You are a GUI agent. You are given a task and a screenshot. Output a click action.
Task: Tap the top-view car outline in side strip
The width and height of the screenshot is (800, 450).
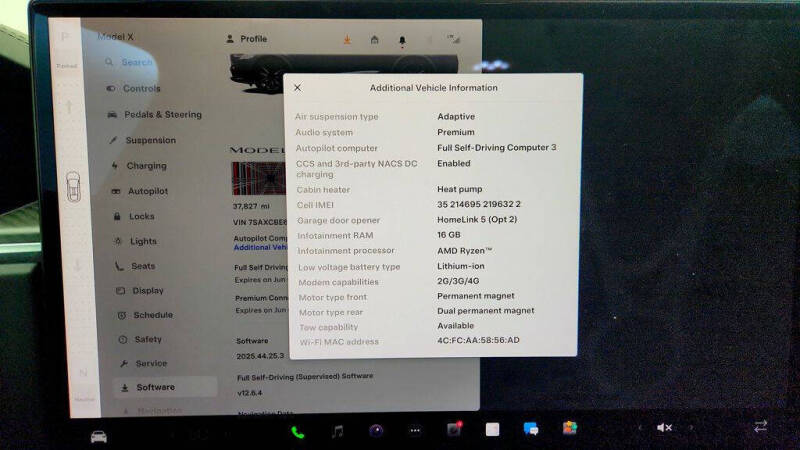click(x=73, y=187)
